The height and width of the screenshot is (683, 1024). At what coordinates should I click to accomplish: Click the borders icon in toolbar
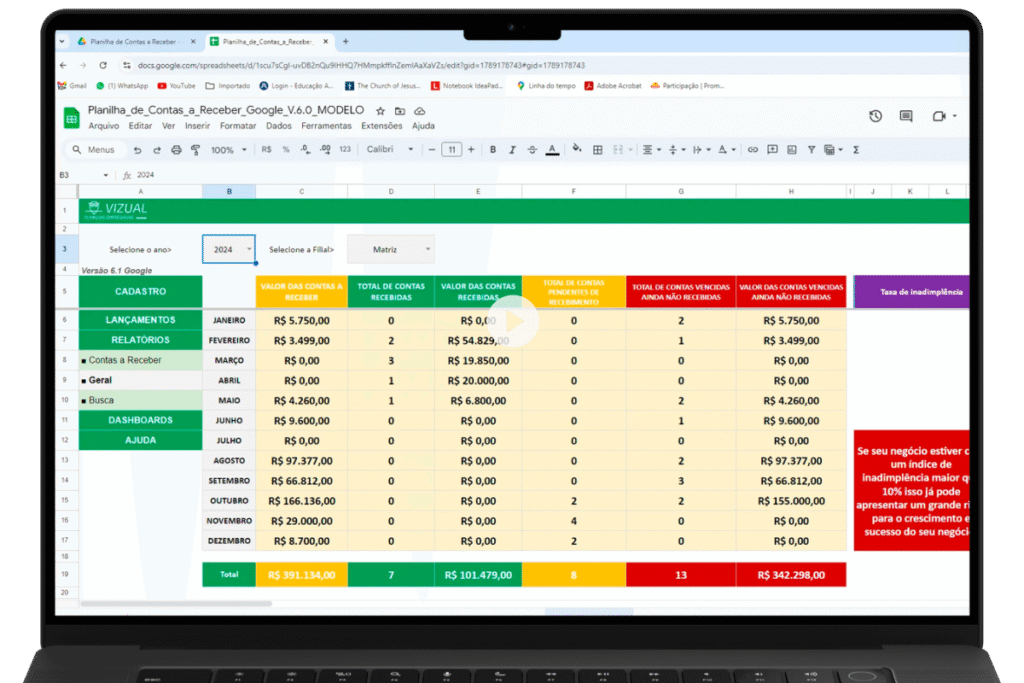tap(598, 150)
